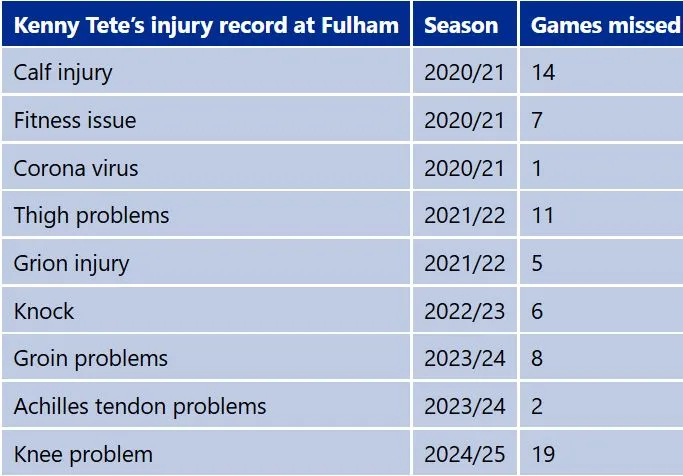
Task: Select the Achilles tendon problems cell
Action: (140, 406)
